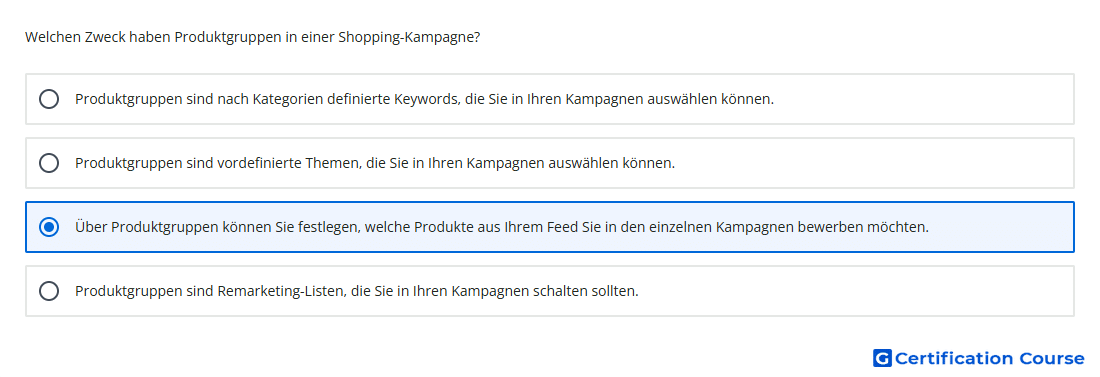Select the radio button for vordefinierte Themen

[x=49, y=163]
